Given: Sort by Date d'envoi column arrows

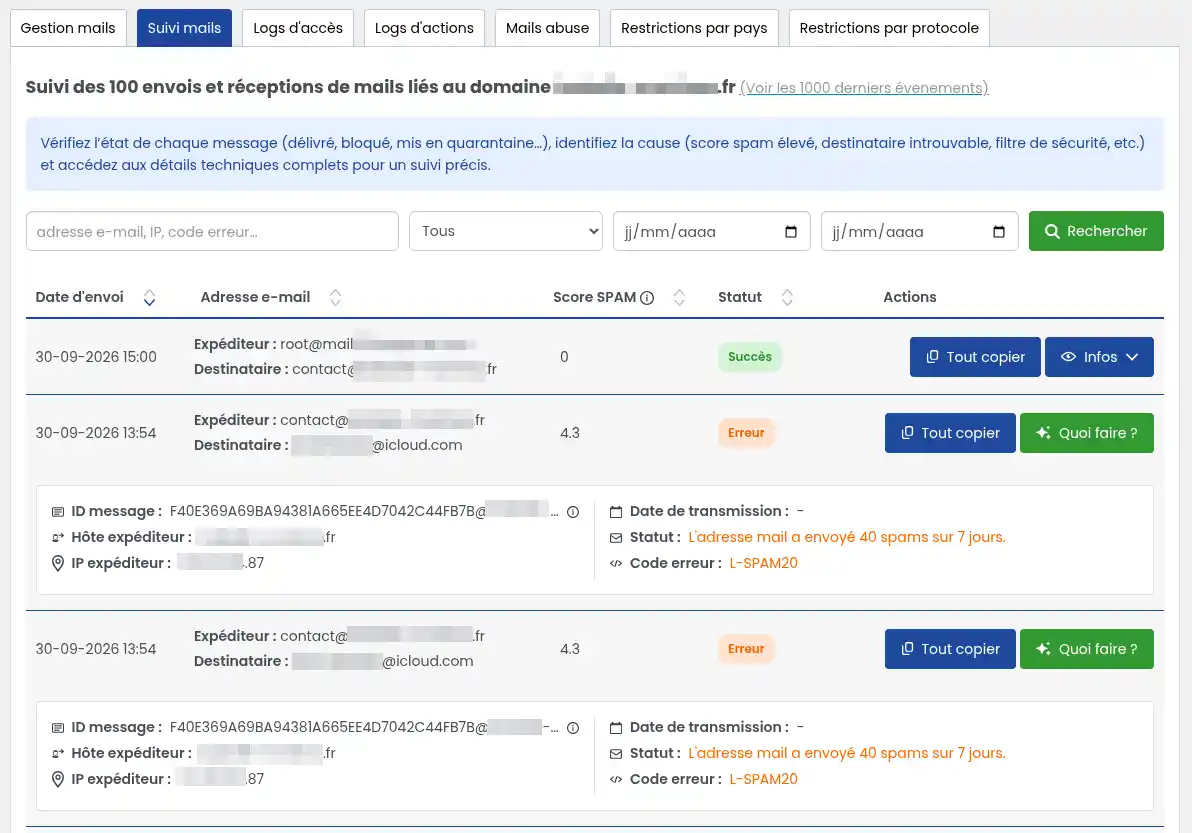Looking at the screenshot, I should click(150, 297).
